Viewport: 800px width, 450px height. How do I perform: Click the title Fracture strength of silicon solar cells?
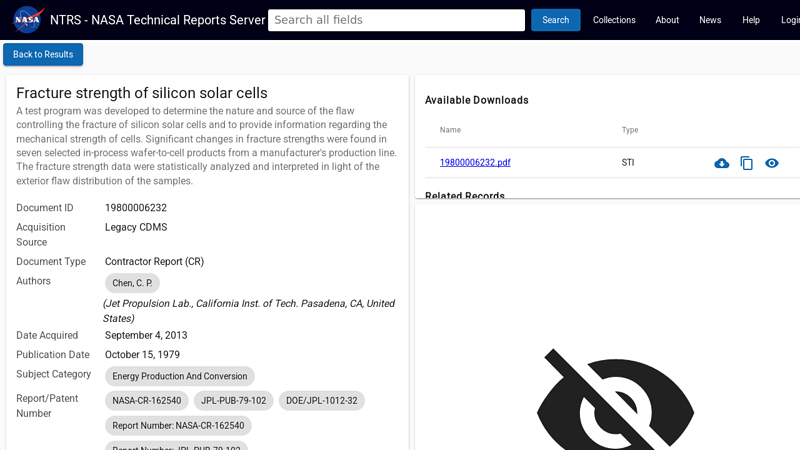click(142, 93)
